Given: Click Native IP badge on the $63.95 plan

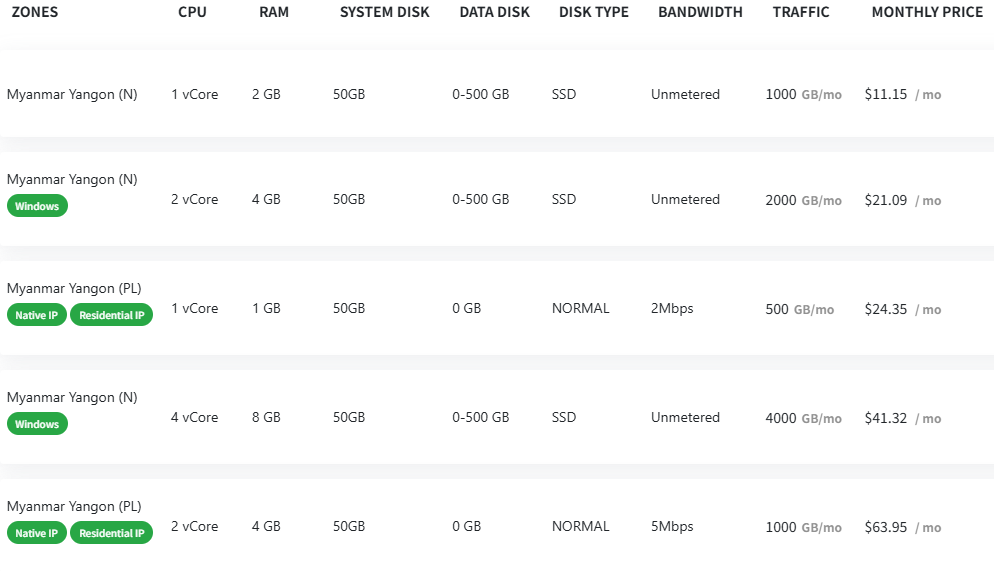Looking at the screenshot, I should click(x=37, y=533).
